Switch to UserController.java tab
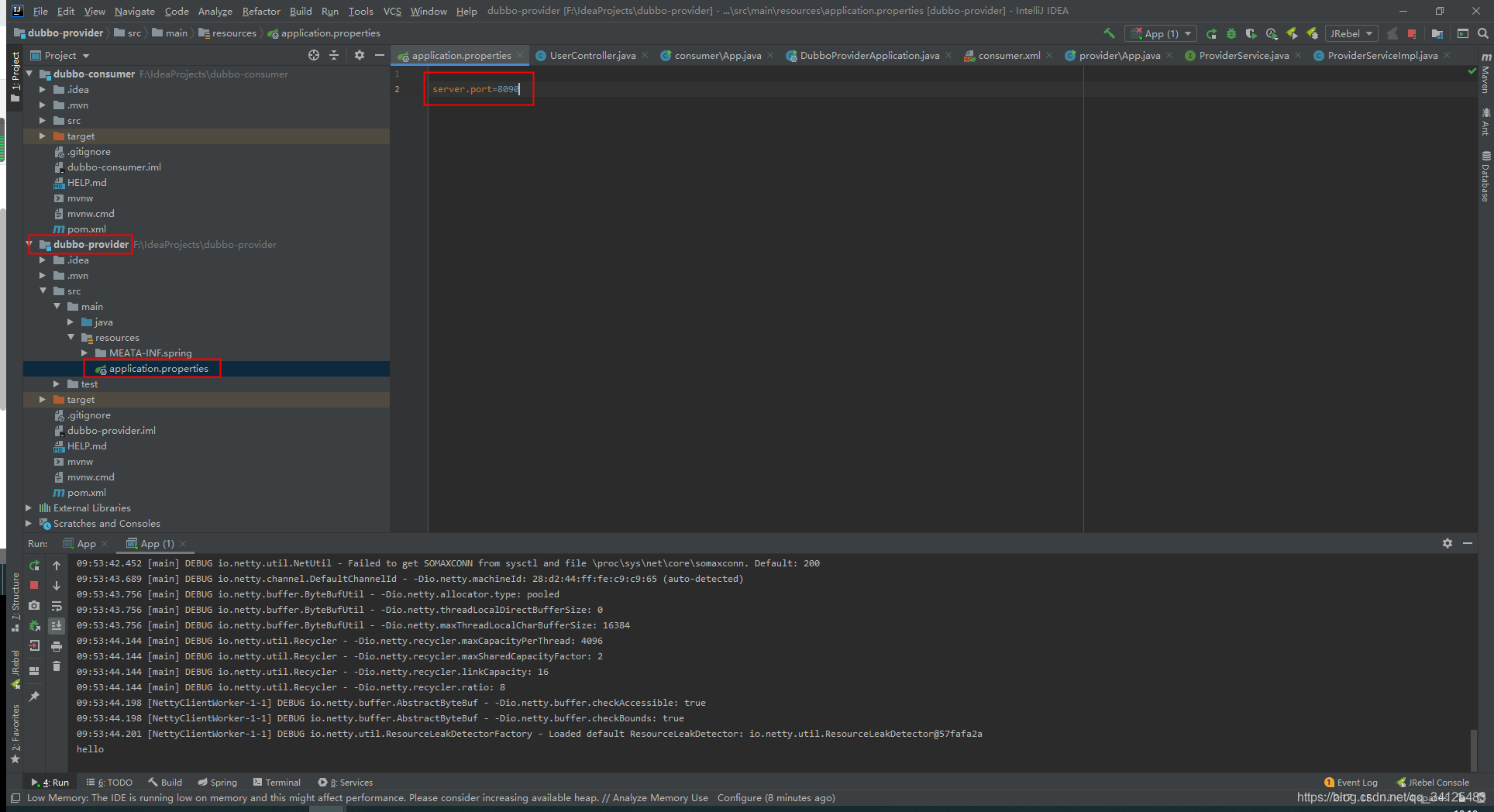The height and width of the screenshot is (812, 1494). coord(593,55)
